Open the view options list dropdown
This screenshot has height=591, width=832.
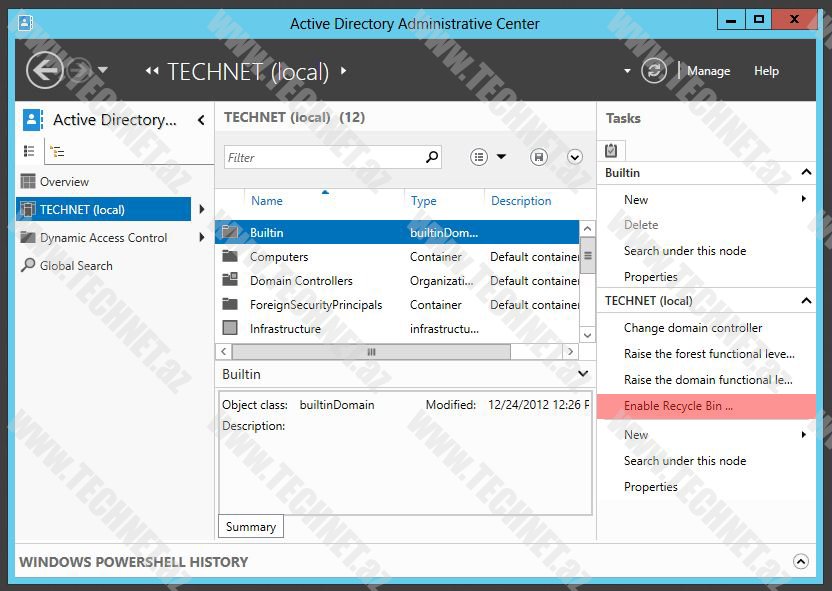[x=489, y=157]
